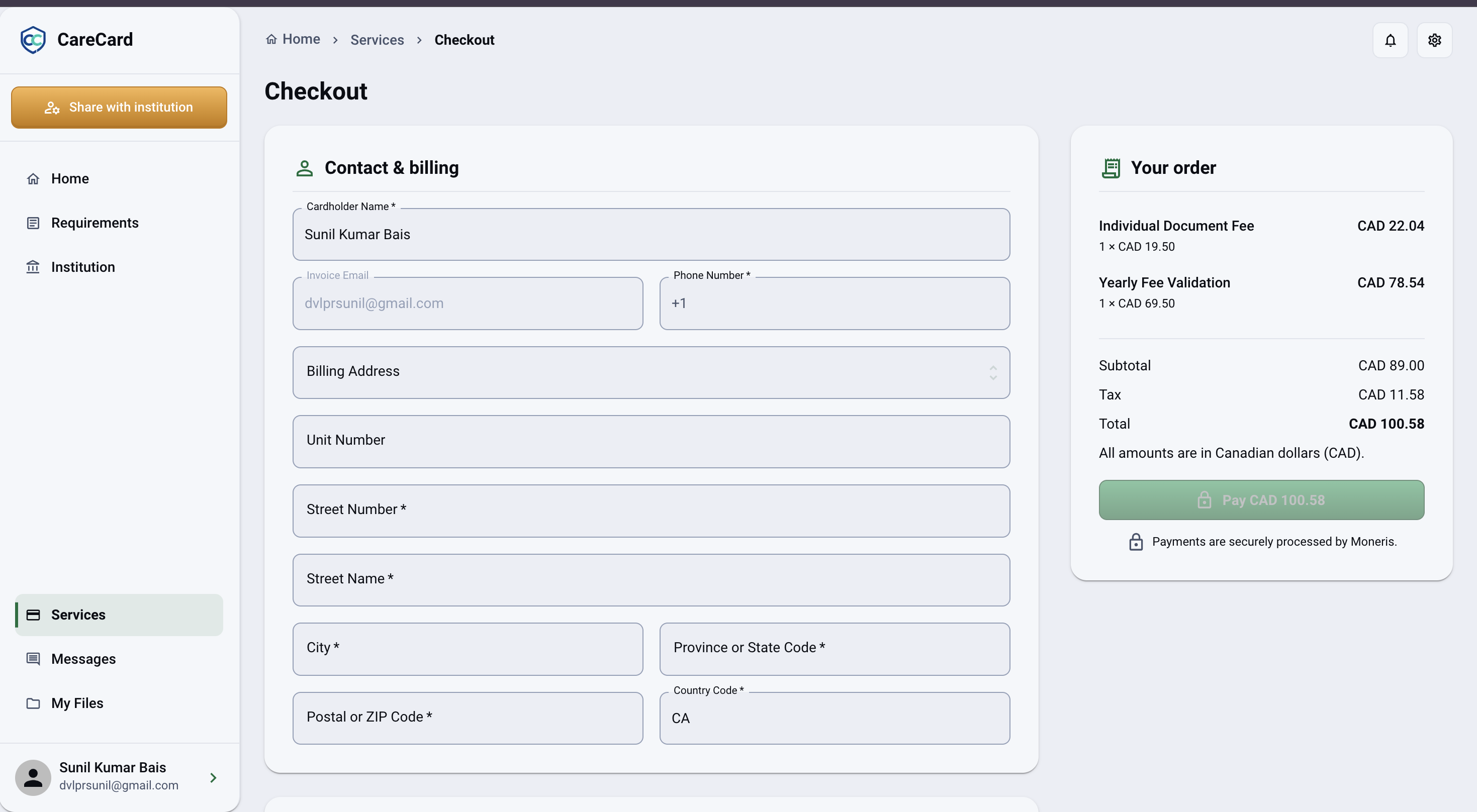The width and height of the screenshot is (1477, 812).
Task: Focus the Phone Number field
Action: click(834, 303)
